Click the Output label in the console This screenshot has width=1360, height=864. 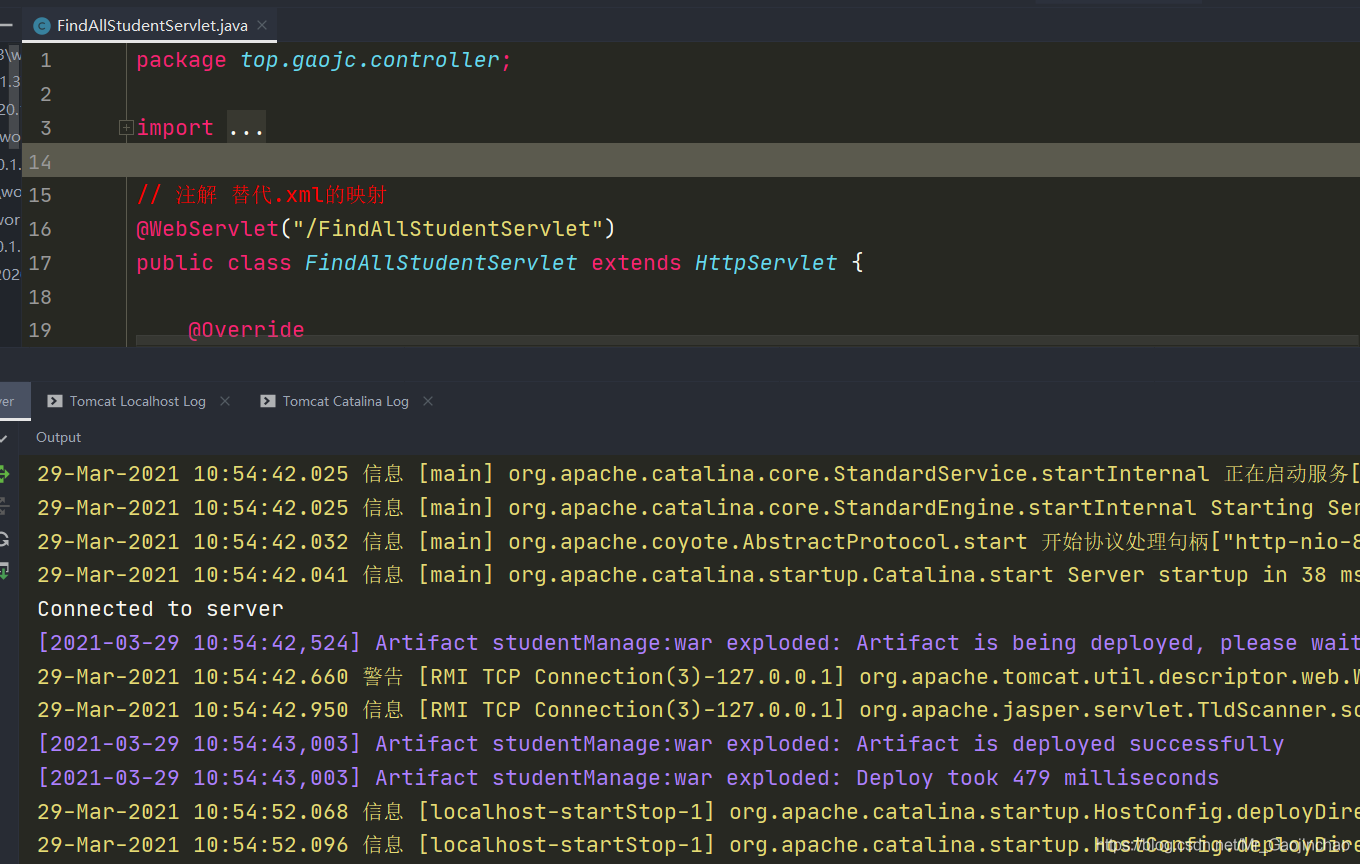[59, 437]
